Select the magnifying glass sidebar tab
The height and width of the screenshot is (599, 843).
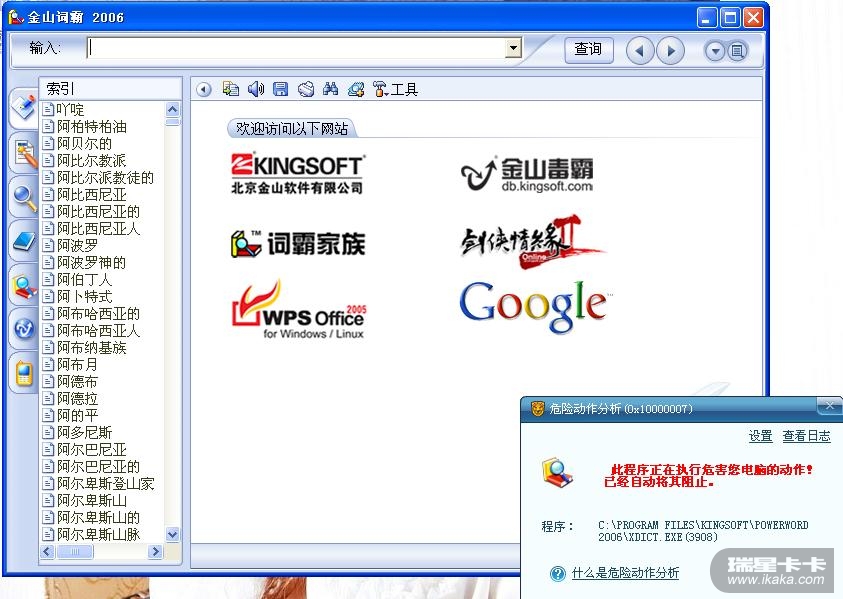coord(24,197)
